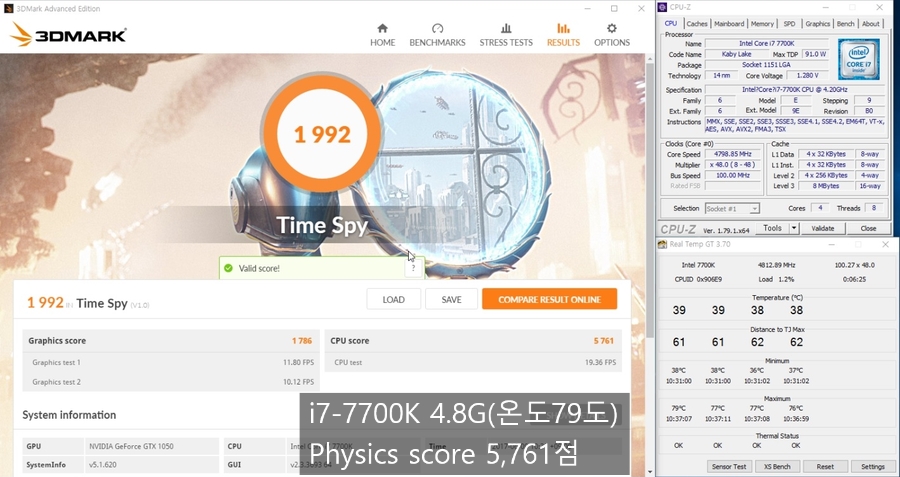Click the green Valid score checkmark icon
The height and width of the screenshot is (477, 900).
click(228, 268)
